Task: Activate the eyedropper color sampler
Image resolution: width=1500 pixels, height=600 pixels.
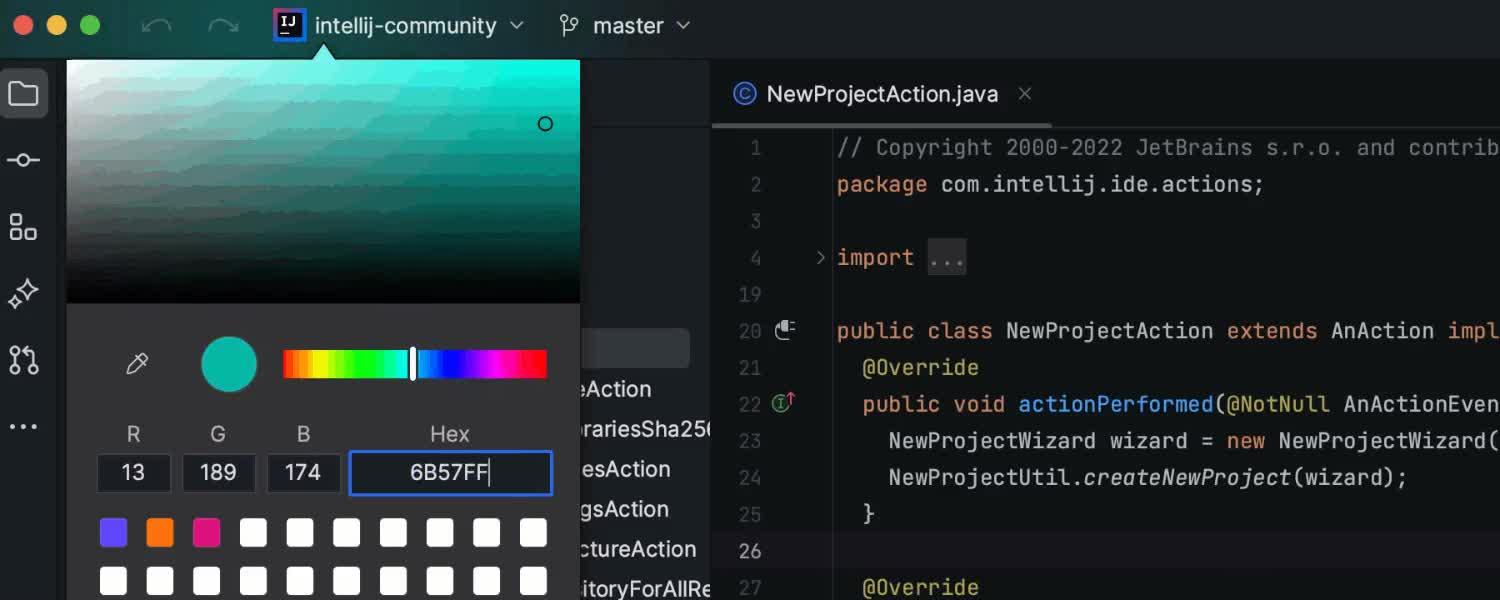Action: pos(137,364)
